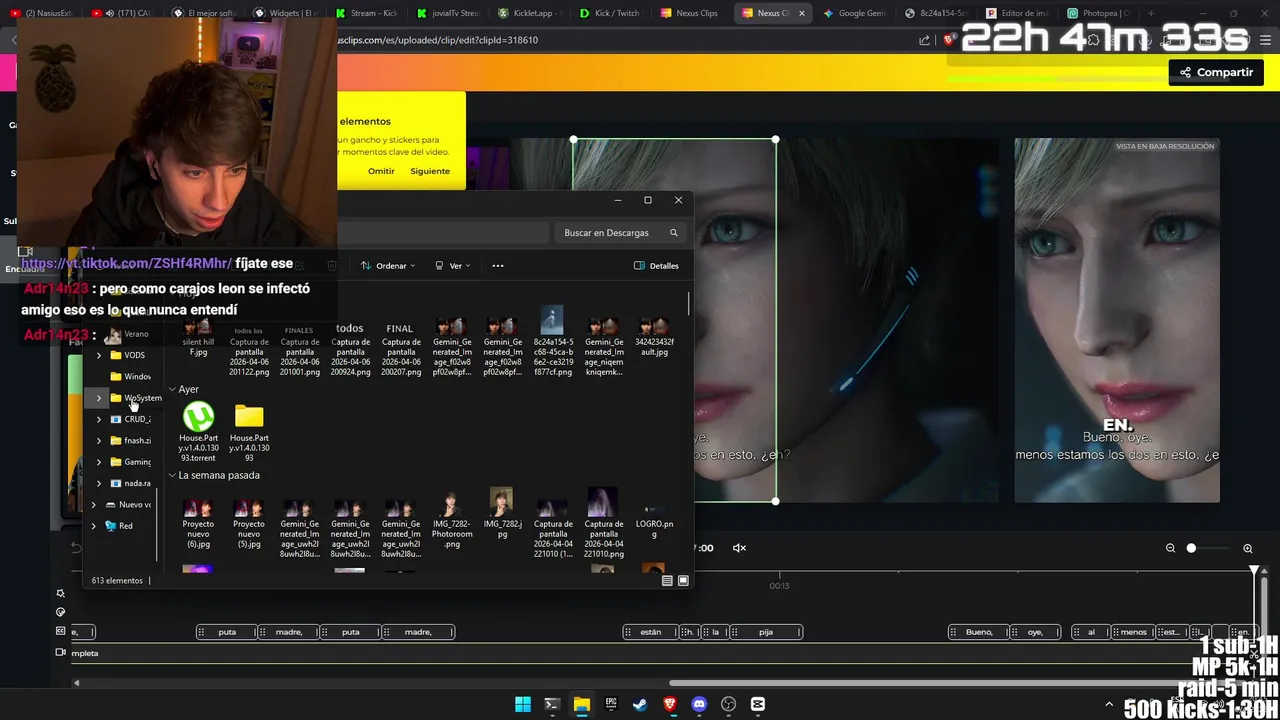
Task: Select IMG_7282-Photoroom.png file
Action: pyautogui.click(x=452, y=519)
